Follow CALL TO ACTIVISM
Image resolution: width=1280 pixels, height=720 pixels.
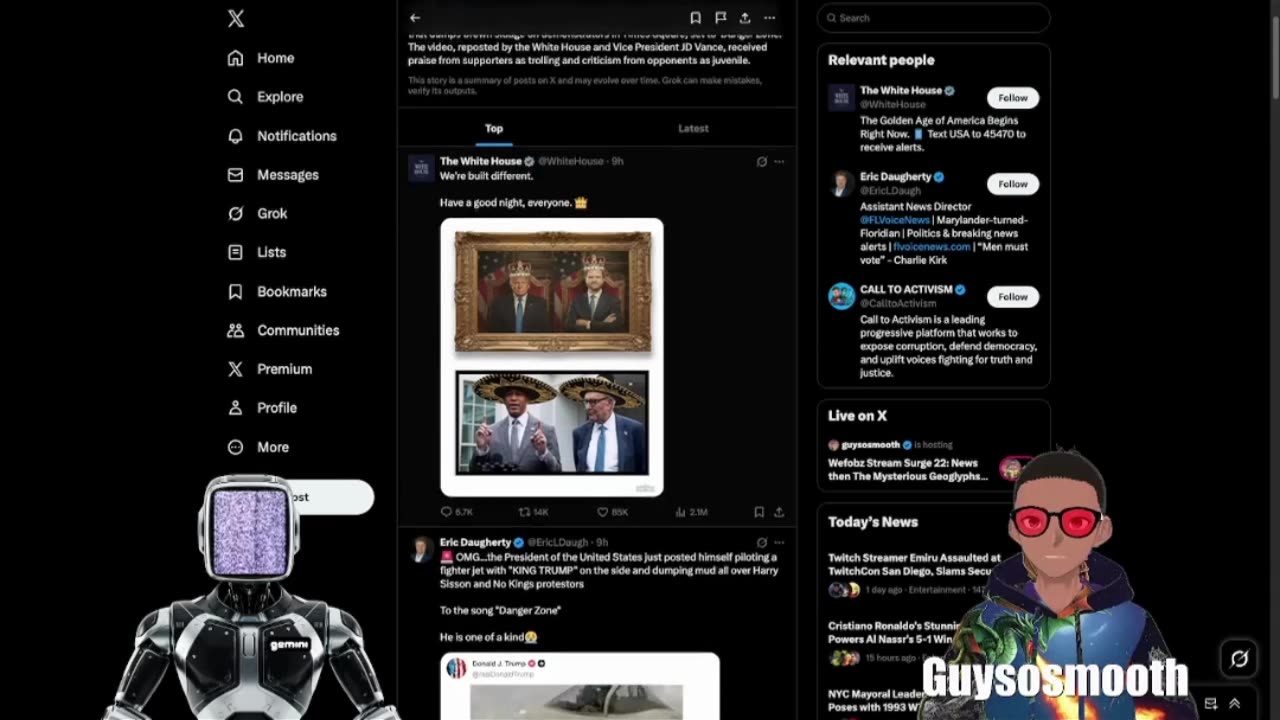[1012, 297]
